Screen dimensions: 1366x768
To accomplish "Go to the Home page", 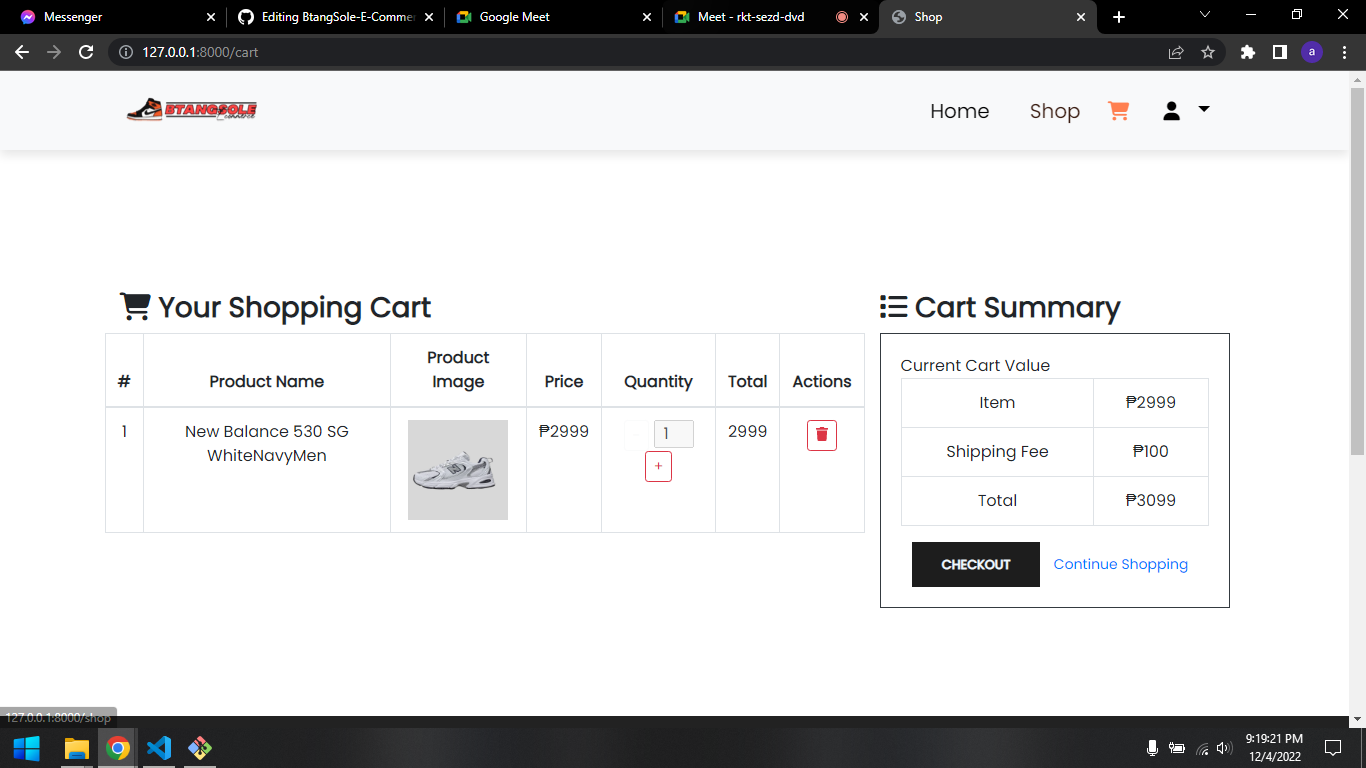I will point(959,111).
